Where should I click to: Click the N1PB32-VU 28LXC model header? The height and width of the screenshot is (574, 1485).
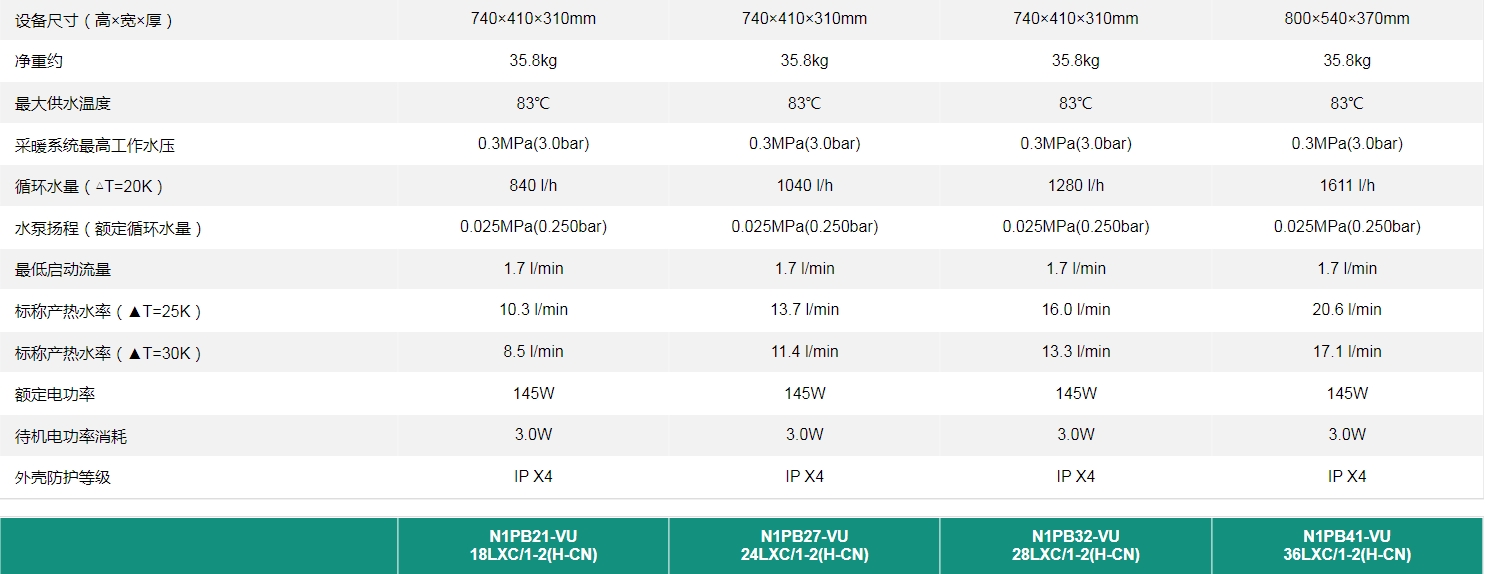[1075, 545]
